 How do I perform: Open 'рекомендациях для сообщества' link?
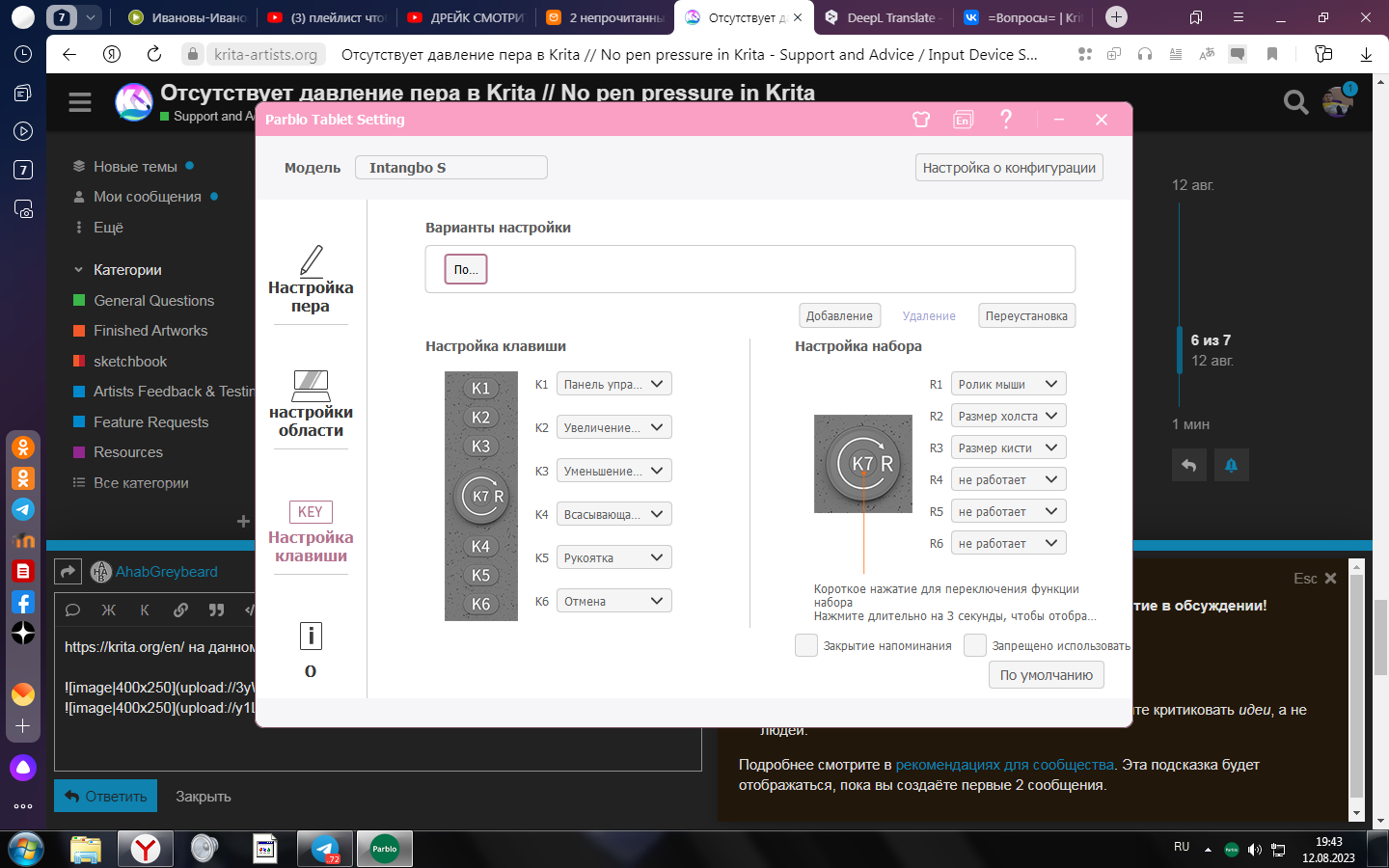[1005, 765]
